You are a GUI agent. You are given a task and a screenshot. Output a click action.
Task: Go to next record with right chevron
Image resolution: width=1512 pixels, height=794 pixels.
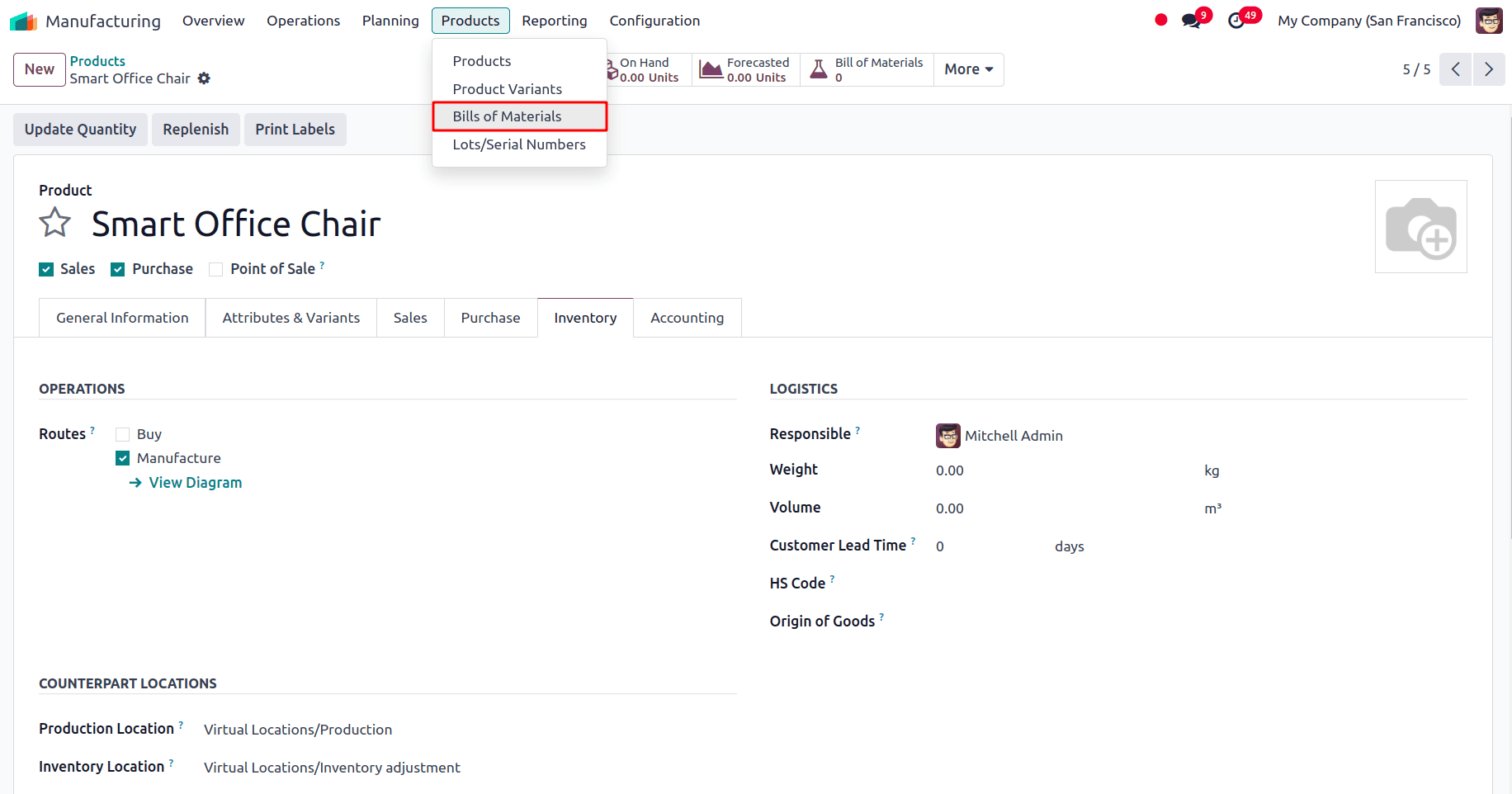pyautogui.click(x=1489, y=69)
